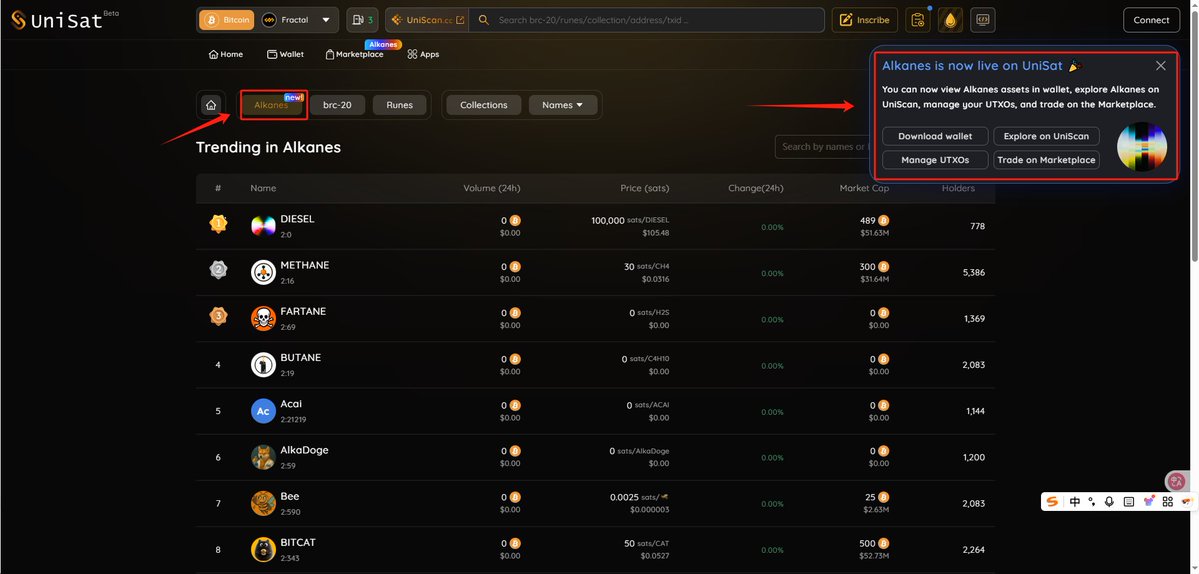Screen dimensions: 1199x574
Task: Click the Sogou S logo in IME bar
Action: [x=1053, y=501]
